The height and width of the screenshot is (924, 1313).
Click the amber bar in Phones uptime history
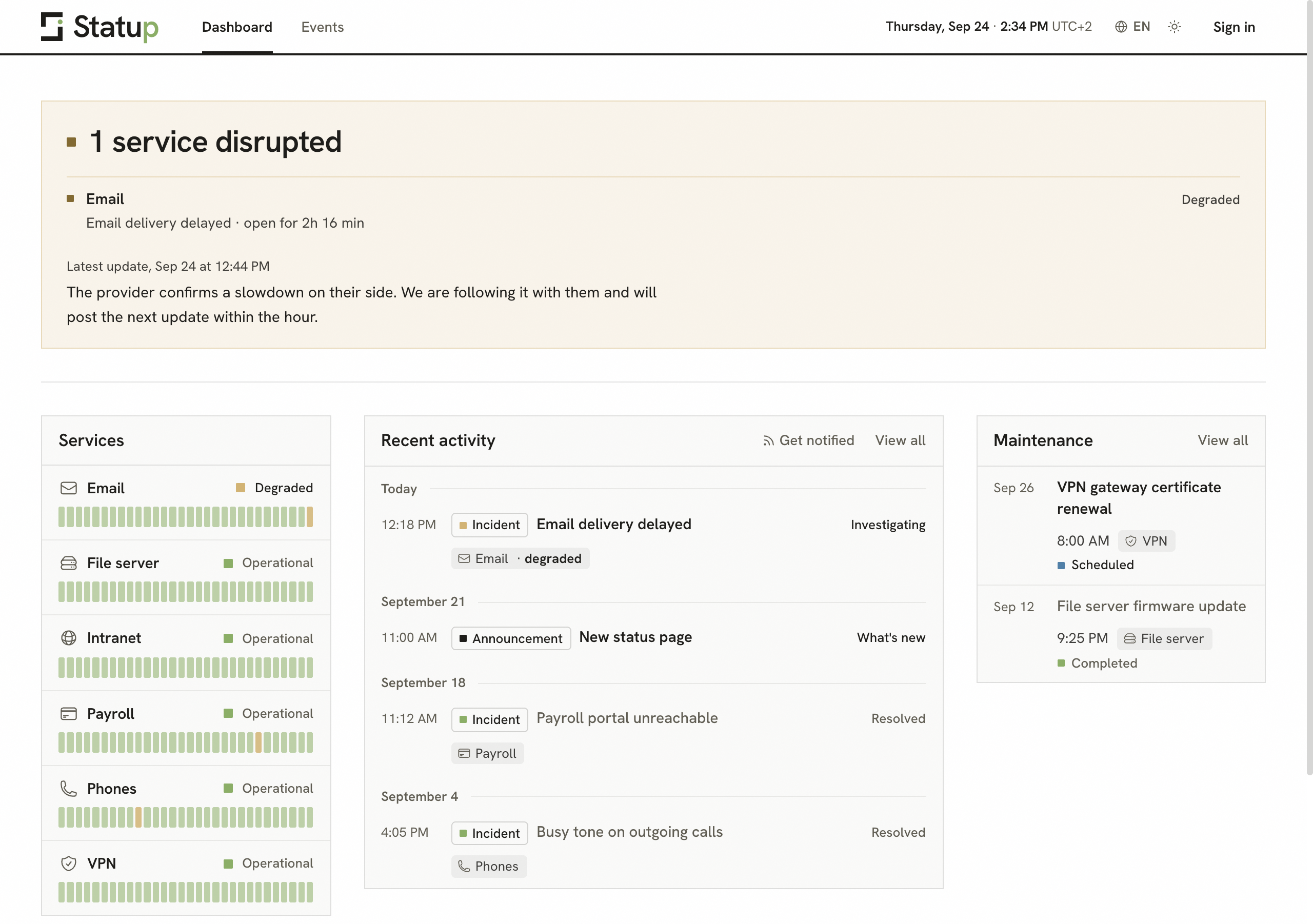click(138, 818)
